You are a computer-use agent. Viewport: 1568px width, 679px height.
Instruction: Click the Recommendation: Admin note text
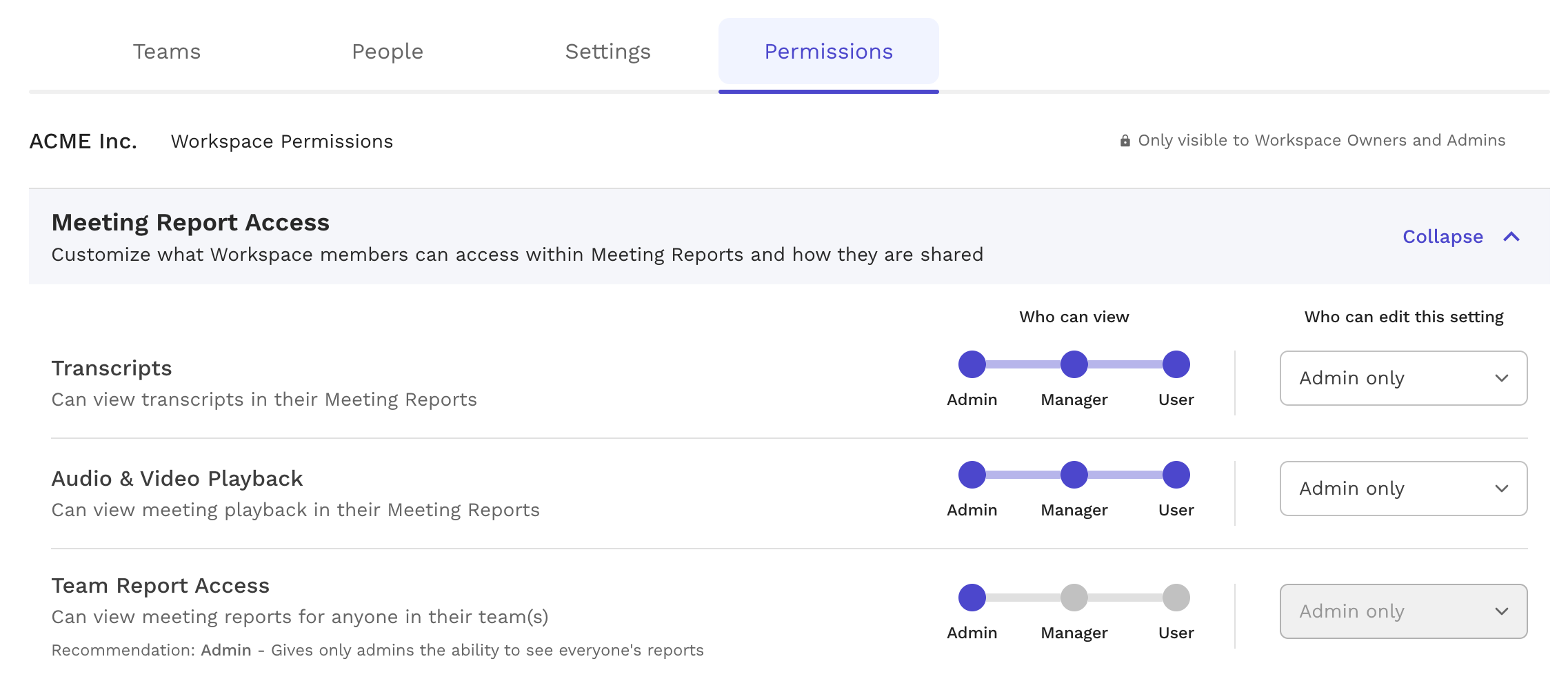378,650
